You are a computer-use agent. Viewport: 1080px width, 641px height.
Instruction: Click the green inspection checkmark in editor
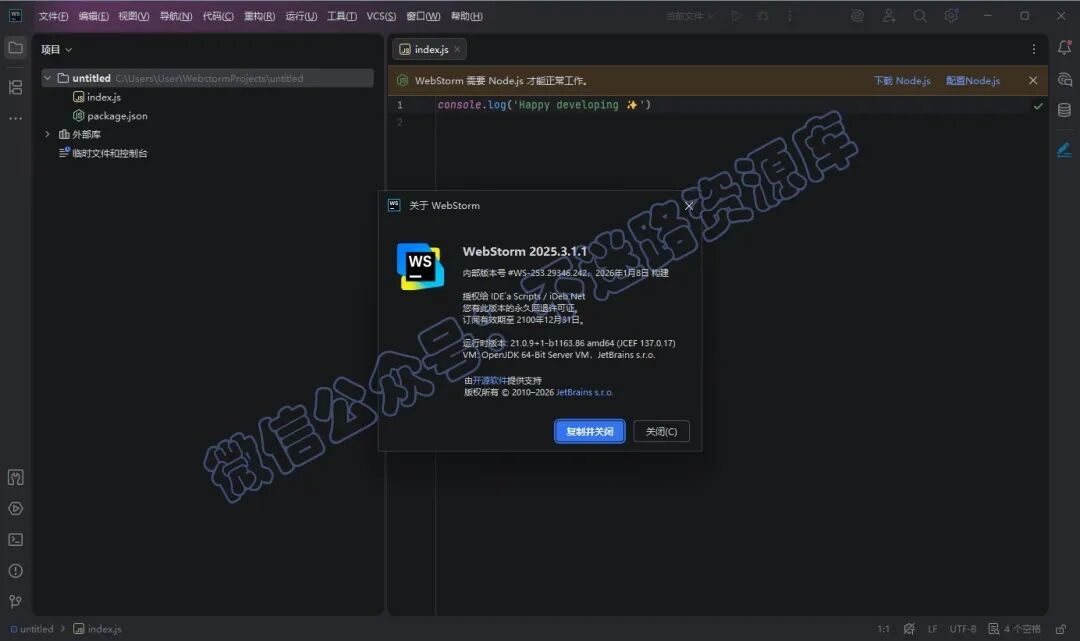1038,106
